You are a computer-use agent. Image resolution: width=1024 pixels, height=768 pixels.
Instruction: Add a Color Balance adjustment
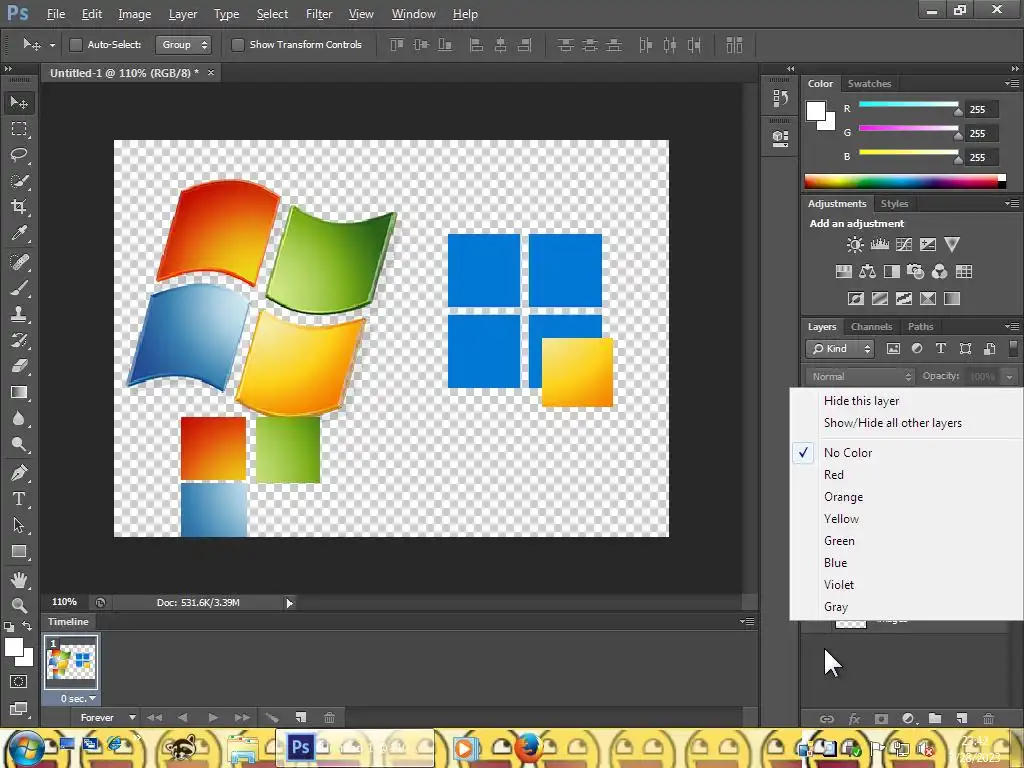[x=867, y=272]
